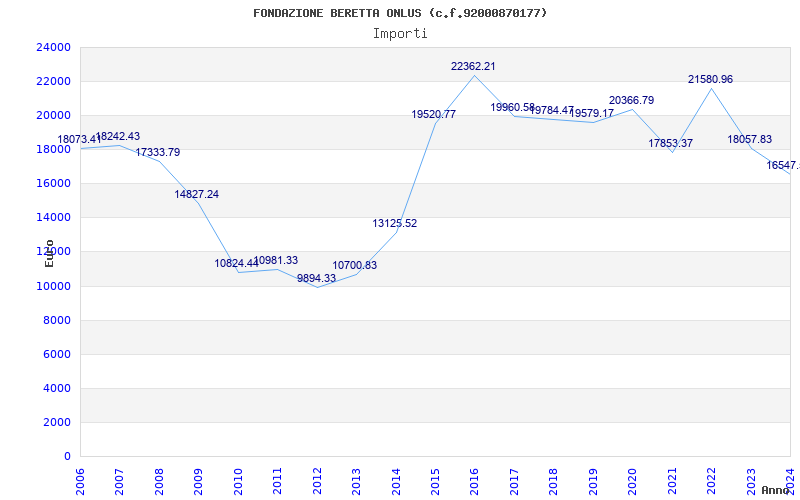Screen dimensions: 800x500
Task: Click x-axis year 2022
Action: click(711, 482)
